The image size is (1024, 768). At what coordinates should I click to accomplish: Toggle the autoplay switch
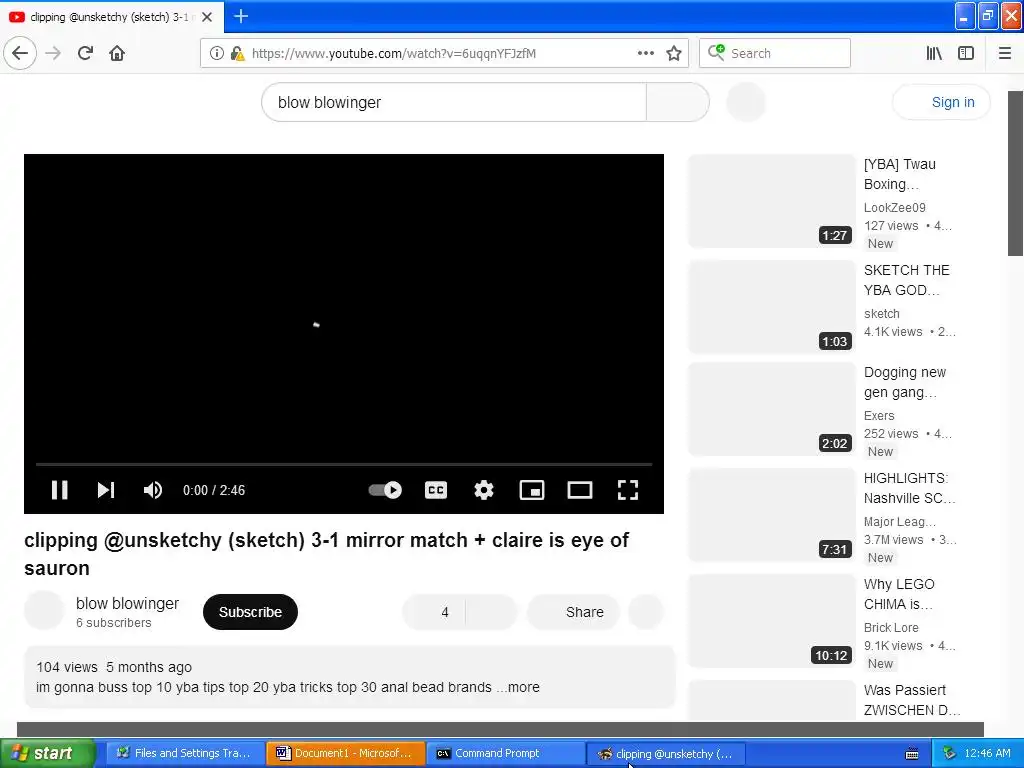(x=385, y=490)
